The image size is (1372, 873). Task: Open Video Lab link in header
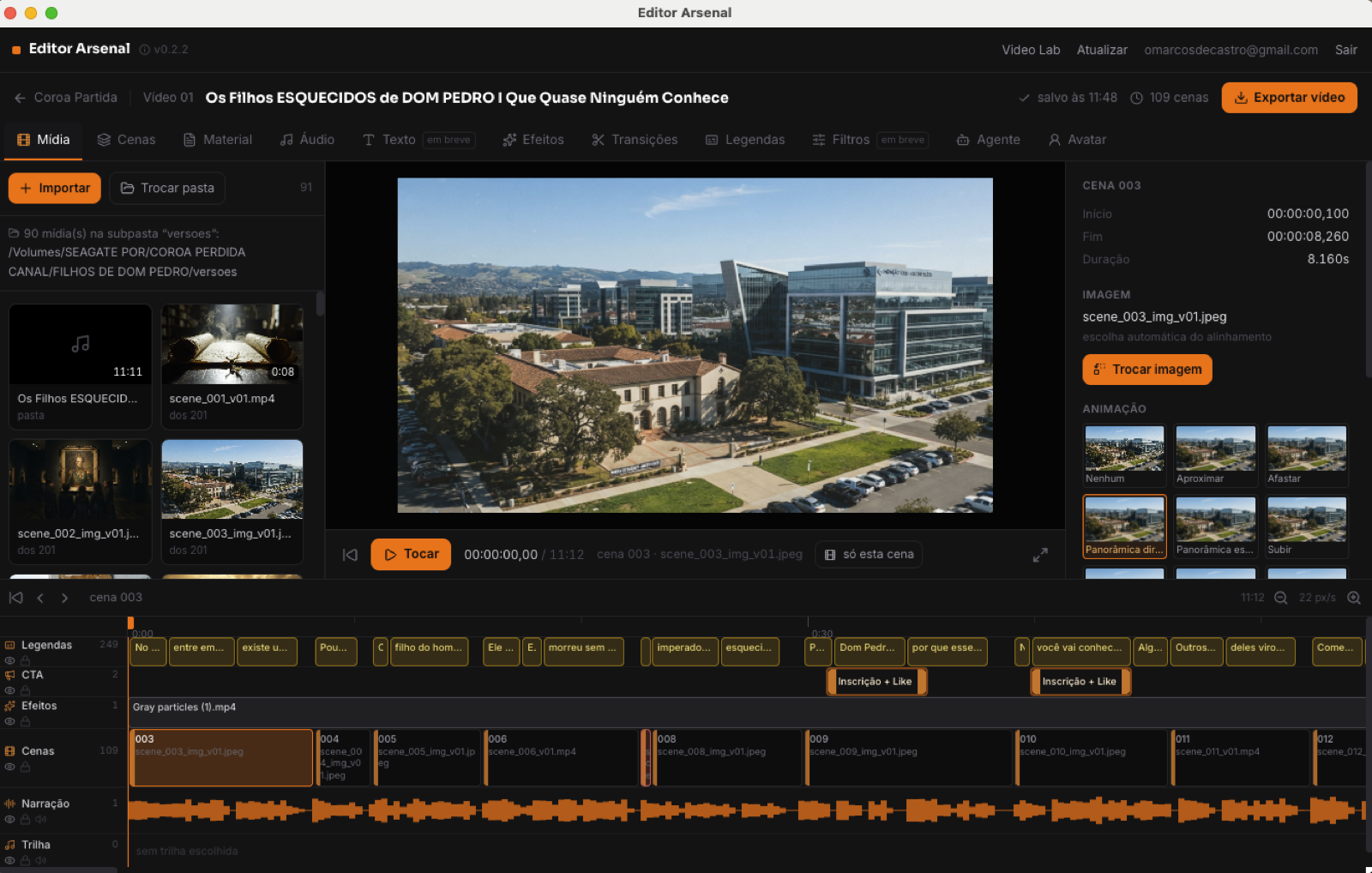coord(1031,50)
